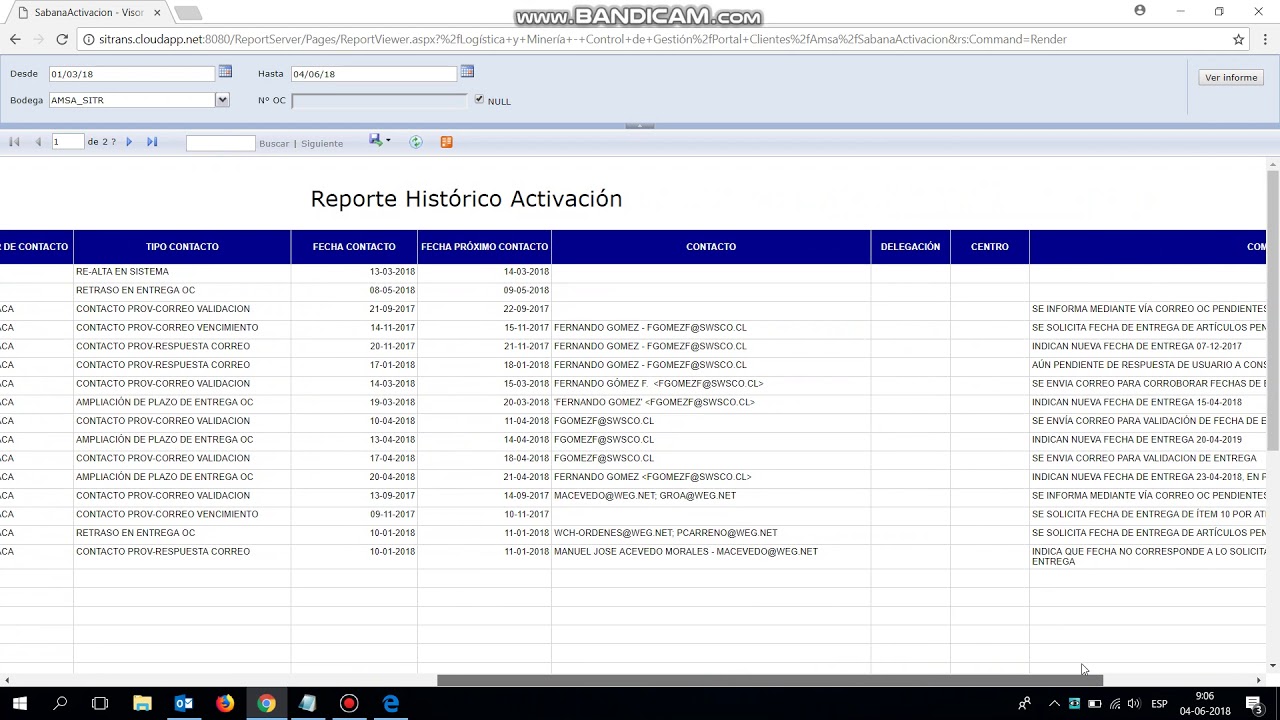The width and height of the screenshot is (1280, 720).
Task: Click the vertical scrollbar thumb
Action: (x=1272, y=310)
